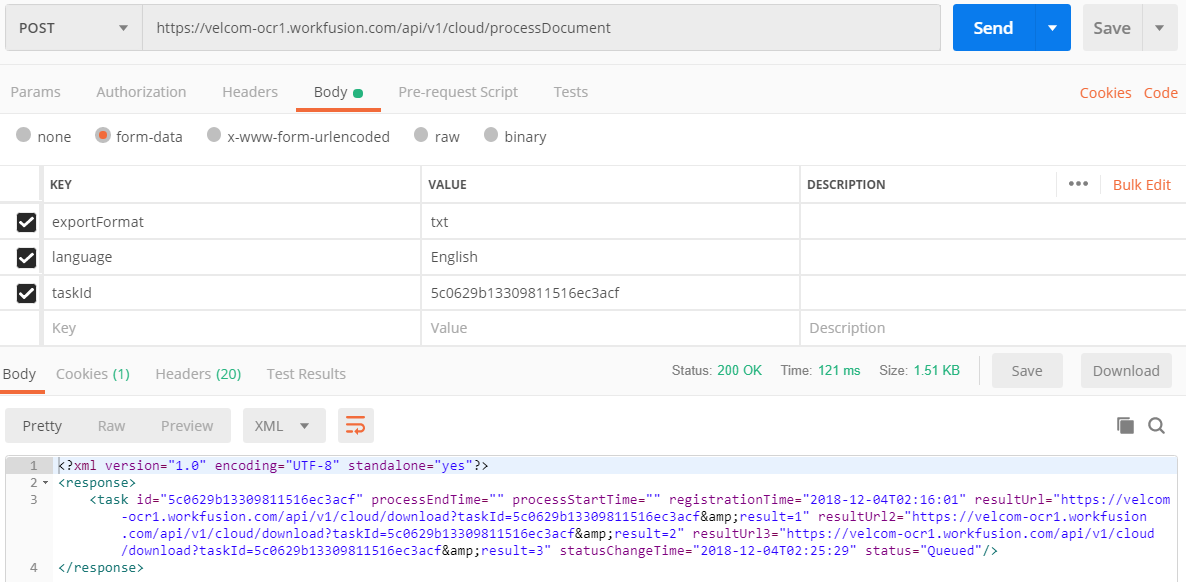Select the binary body type option

pyautogui.click(x=491, y=135)
